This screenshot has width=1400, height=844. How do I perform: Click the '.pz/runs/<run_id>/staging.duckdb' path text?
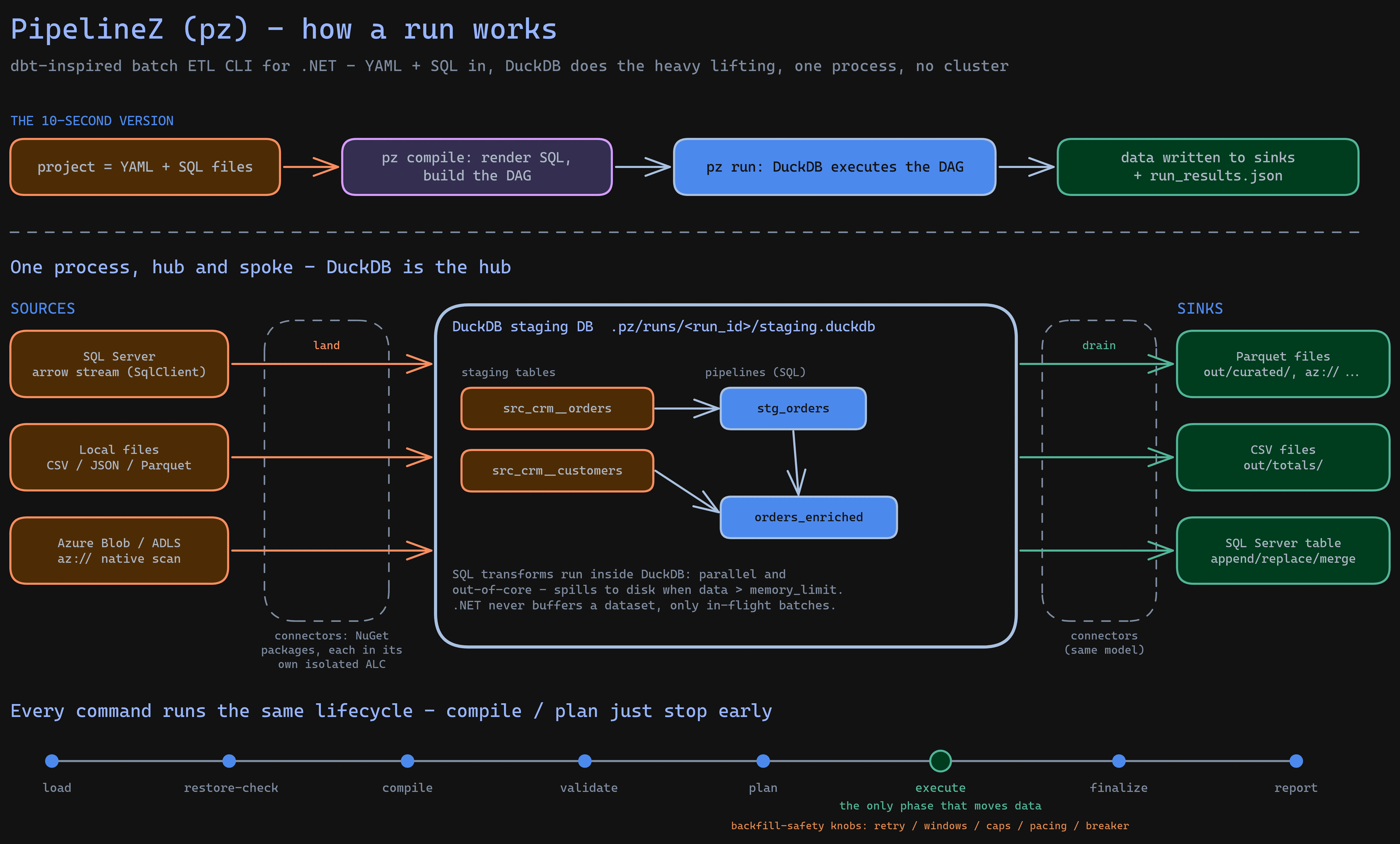pos(743,327)
